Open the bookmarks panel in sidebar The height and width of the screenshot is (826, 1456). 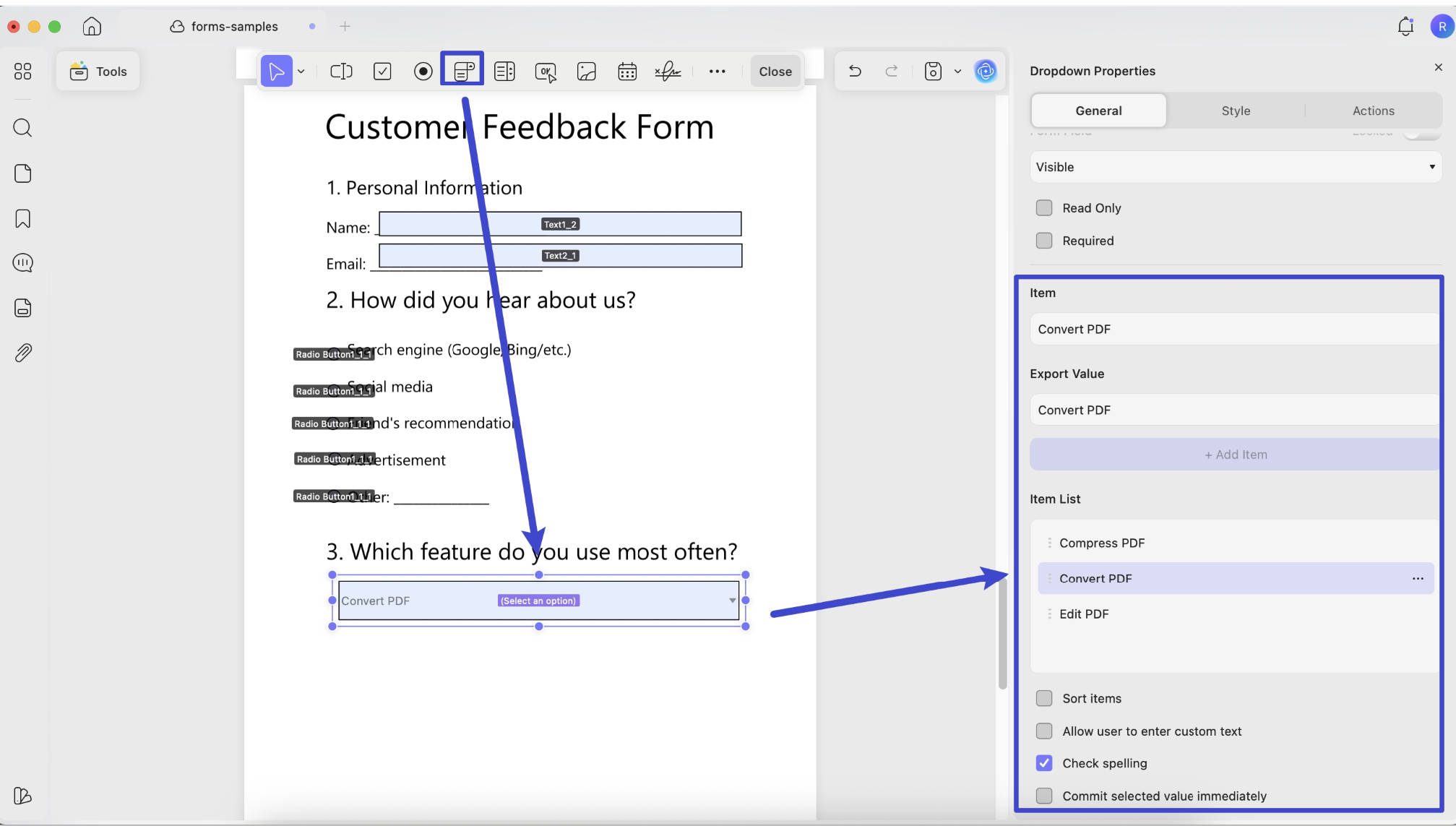tap(23, 219)
